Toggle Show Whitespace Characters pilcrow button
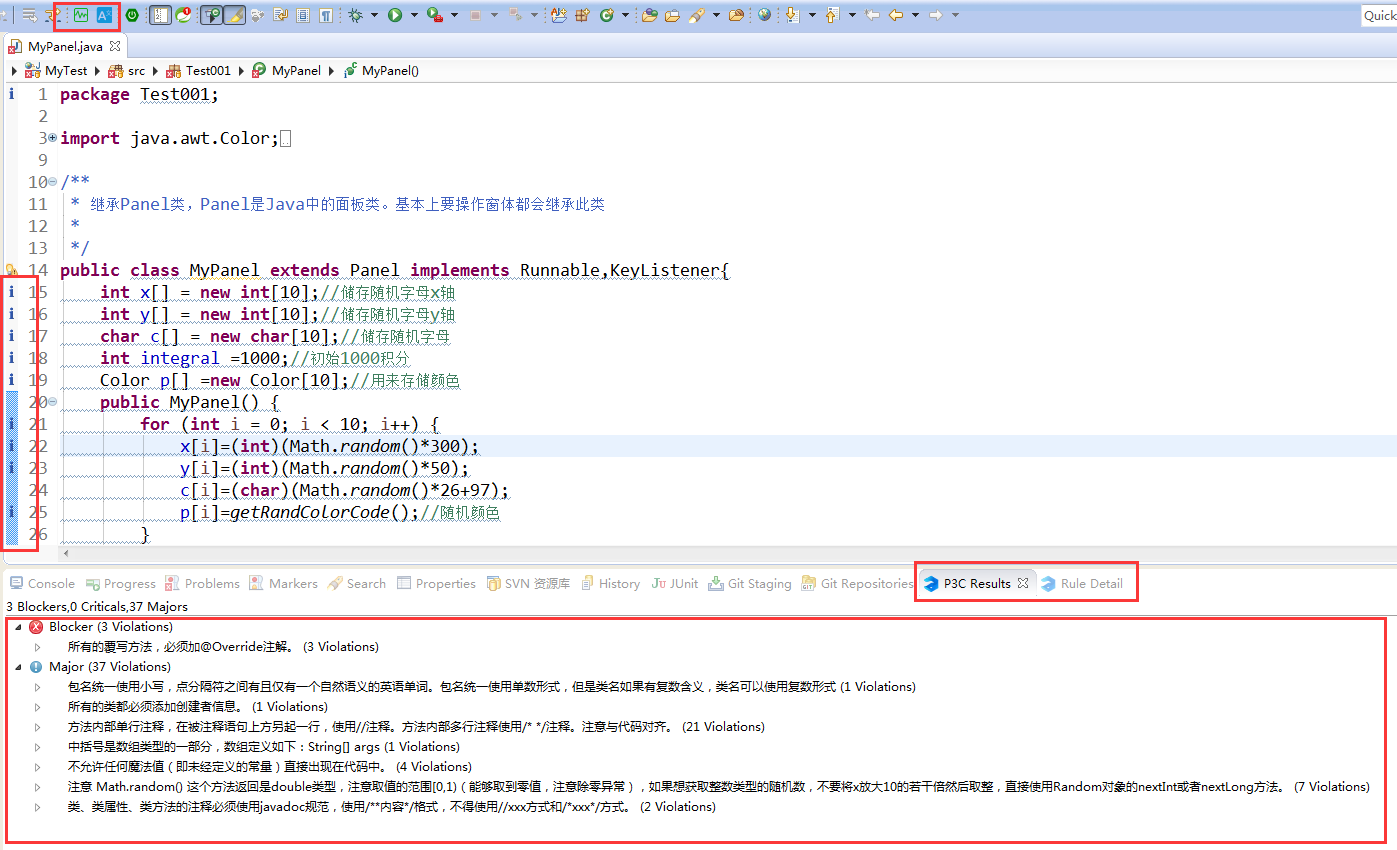The width and height of the screenshot is (1397, 850). pyautogui.click(x=326, y=15)
